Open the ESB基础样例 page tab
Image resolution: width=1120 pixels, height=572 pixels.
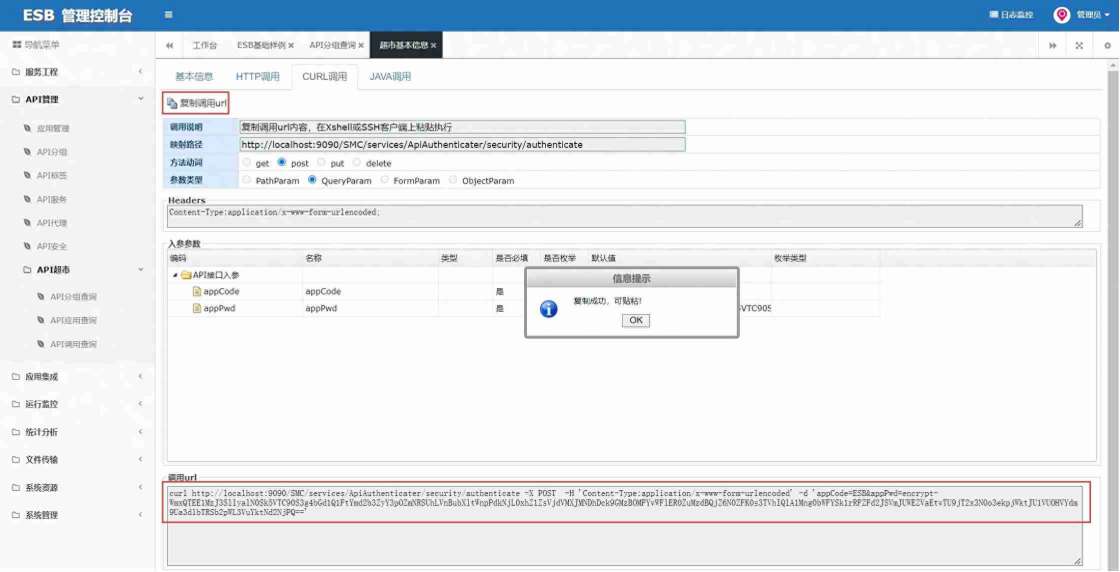[261, 45]
